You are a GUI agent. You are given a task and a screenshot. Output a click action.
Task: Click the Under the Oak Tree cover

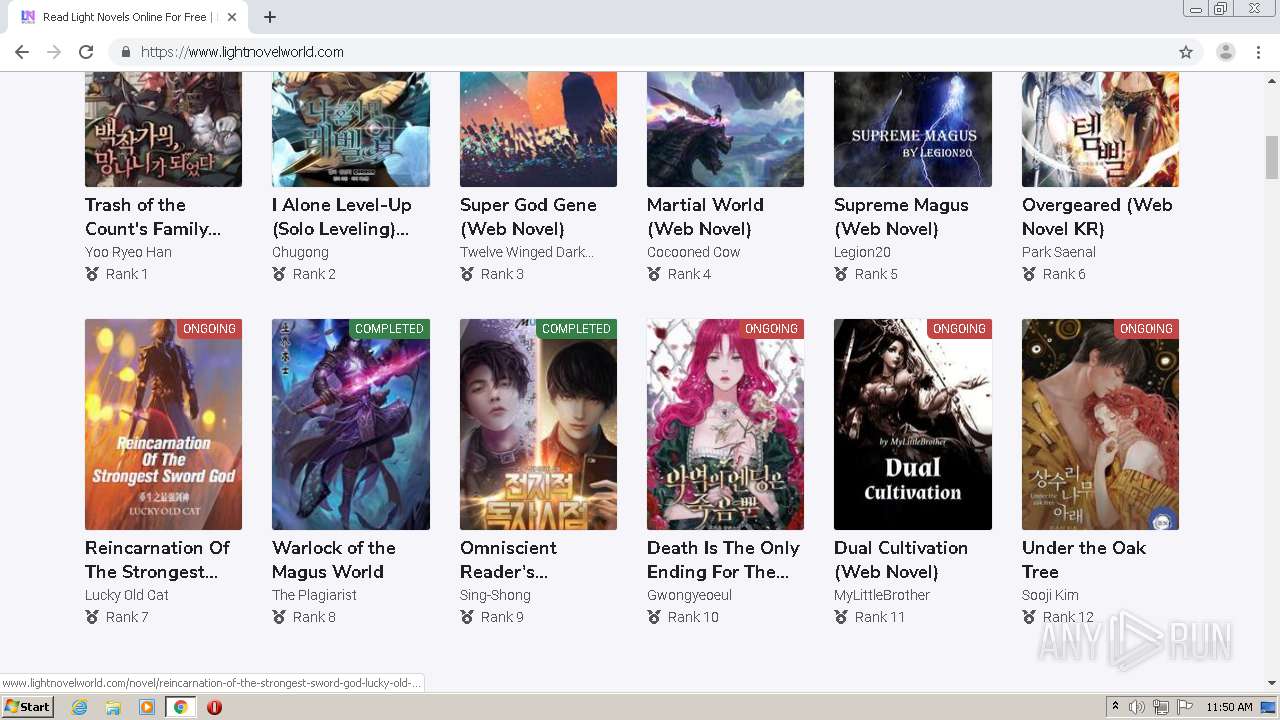click(1100, 424)
